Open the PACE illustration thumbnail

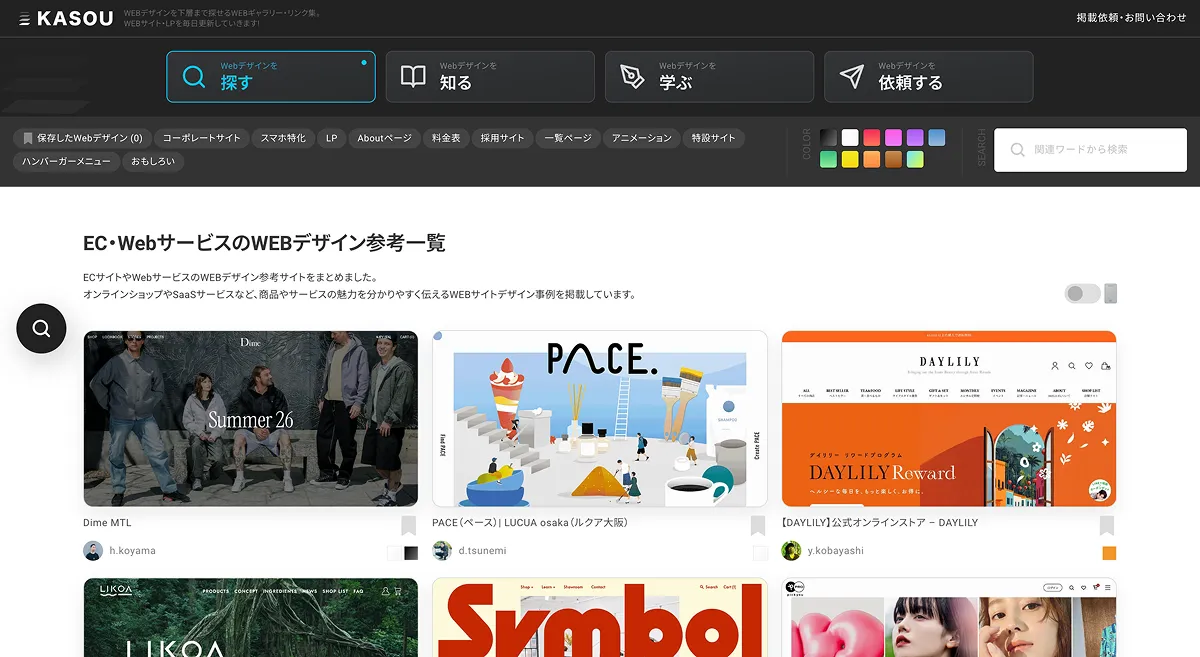[x=600, y=419]
